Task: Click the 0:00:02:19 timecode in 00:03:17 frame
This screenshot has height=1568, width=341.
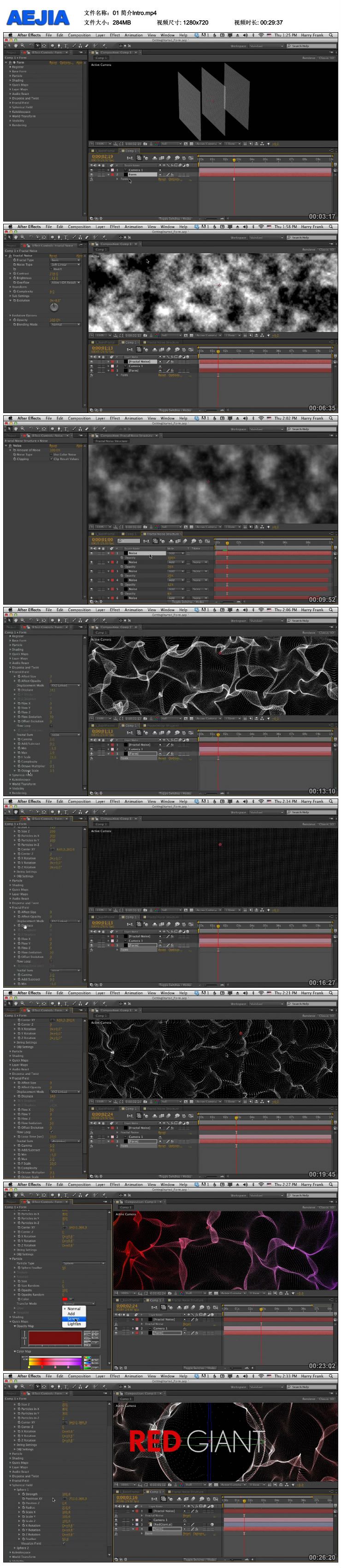Action: [103, 156]
